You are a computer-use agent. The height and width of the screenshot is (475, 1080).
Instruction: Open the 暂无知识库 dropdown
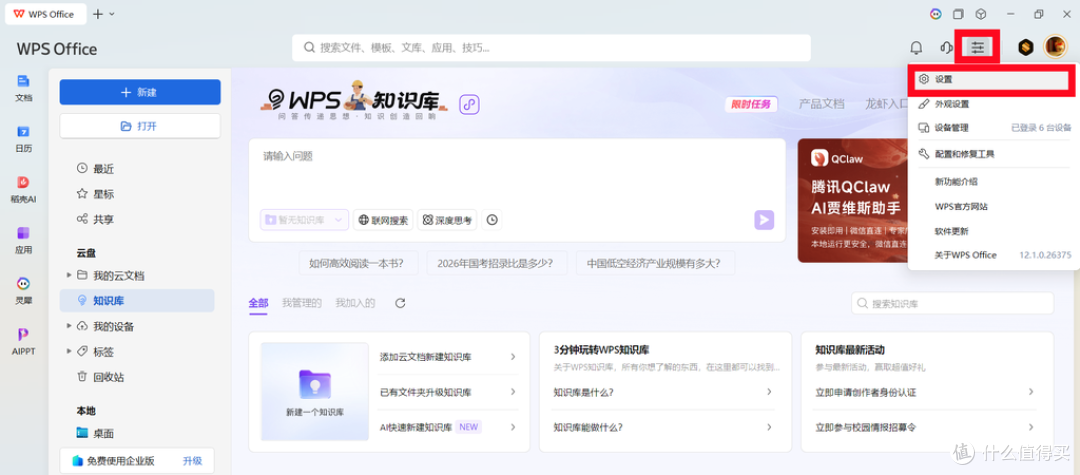coord(304,220)
